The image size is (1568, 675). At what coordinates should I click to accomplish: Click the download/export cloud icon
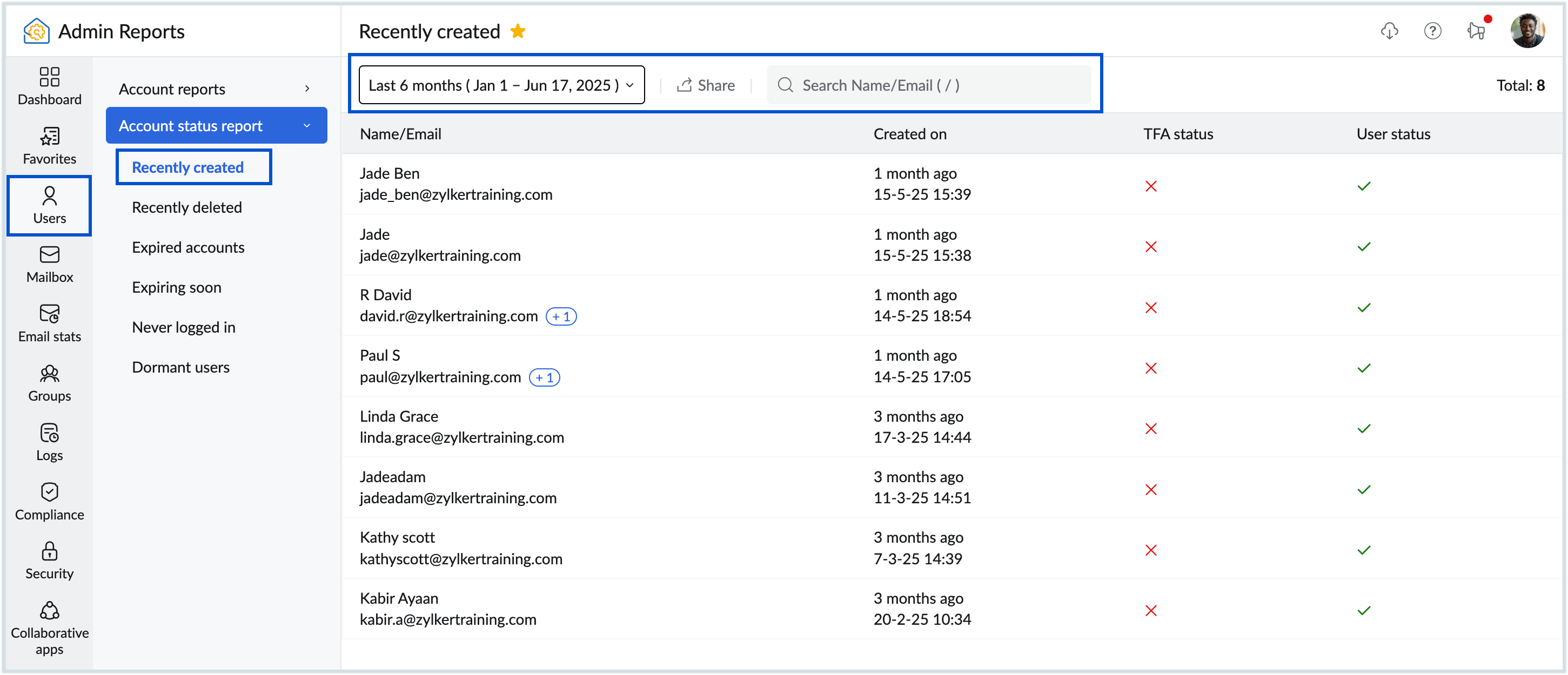(1389, 31)
